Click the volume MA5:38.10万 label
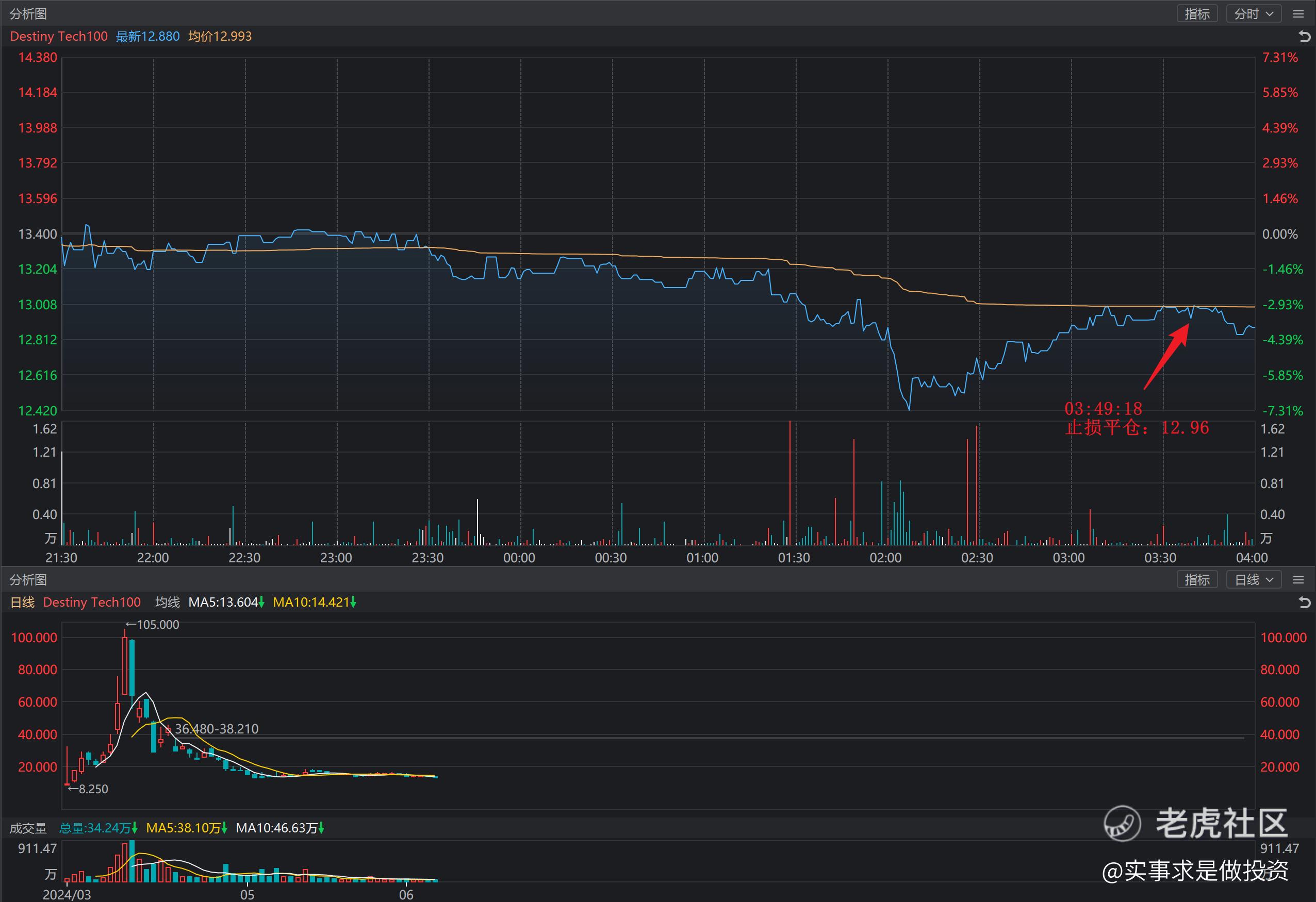 (187, 828)
